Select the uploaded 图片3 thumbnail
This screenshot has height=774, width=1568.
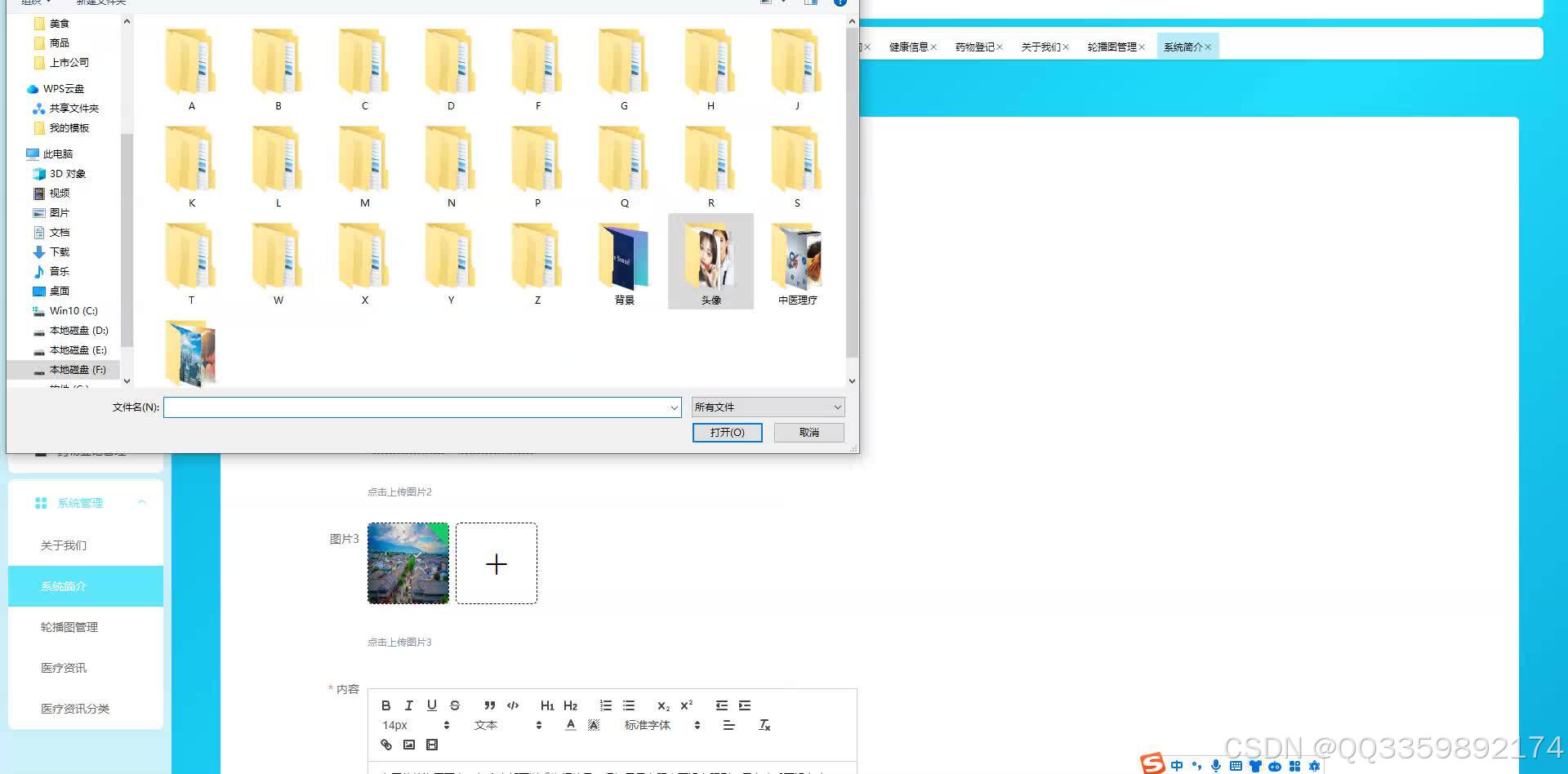click(x=408, y=563)
